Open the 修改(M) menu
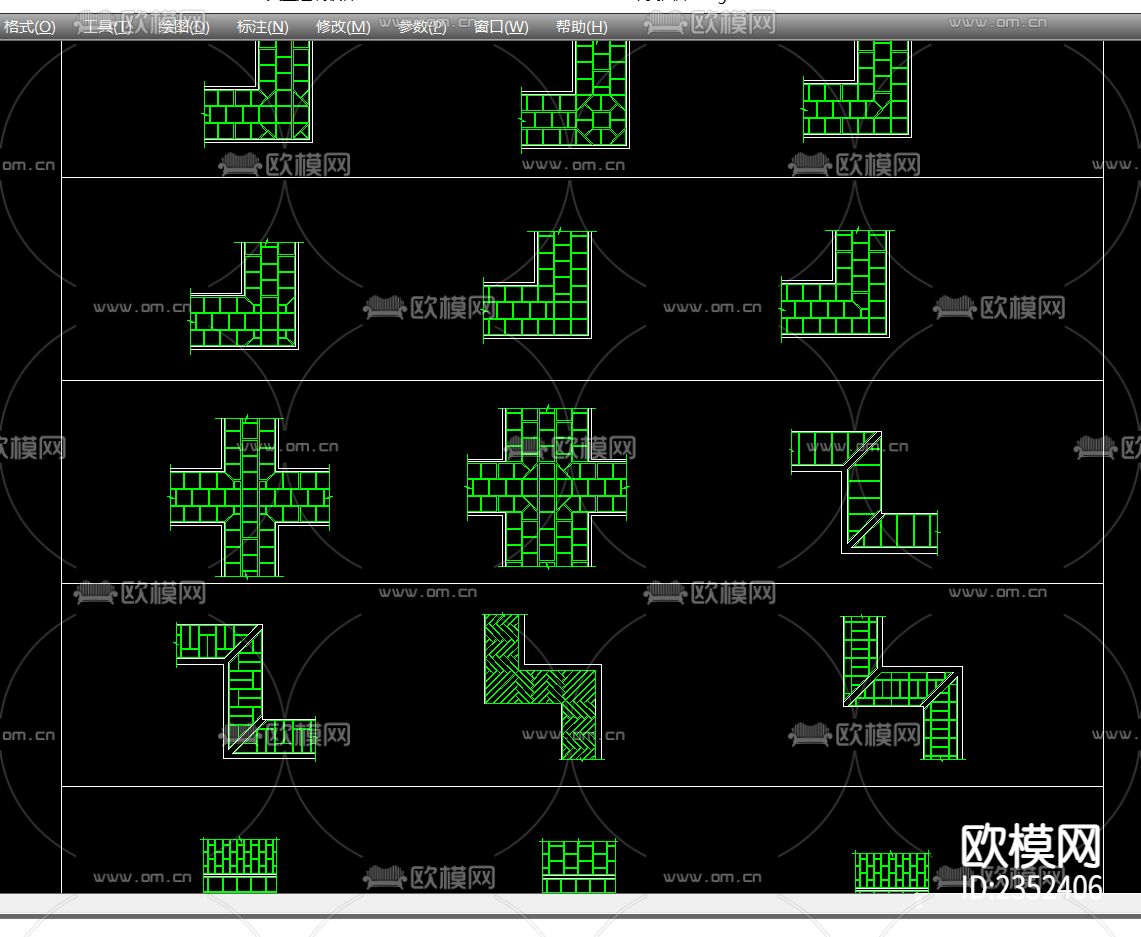The width and height of the screenshot is (1141, 937). point(343,27)
